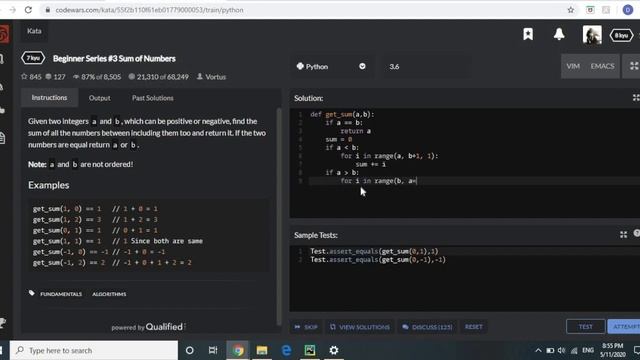The width and height of the screenshot is (640, 360).
Task: Click Chrome taskbar icon
Action: [x=238, y=350]
